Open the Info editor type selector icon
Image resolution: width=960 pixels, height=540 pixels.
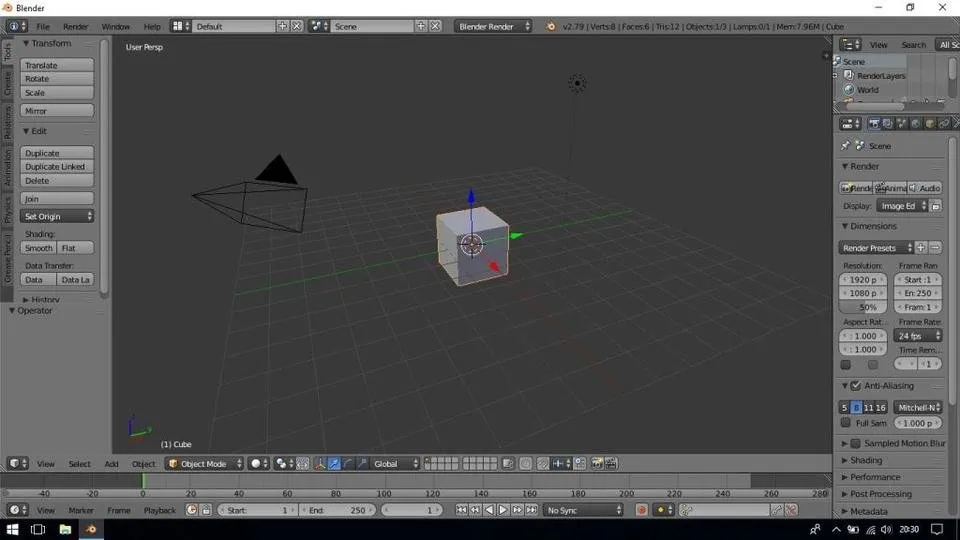point(17,26)
